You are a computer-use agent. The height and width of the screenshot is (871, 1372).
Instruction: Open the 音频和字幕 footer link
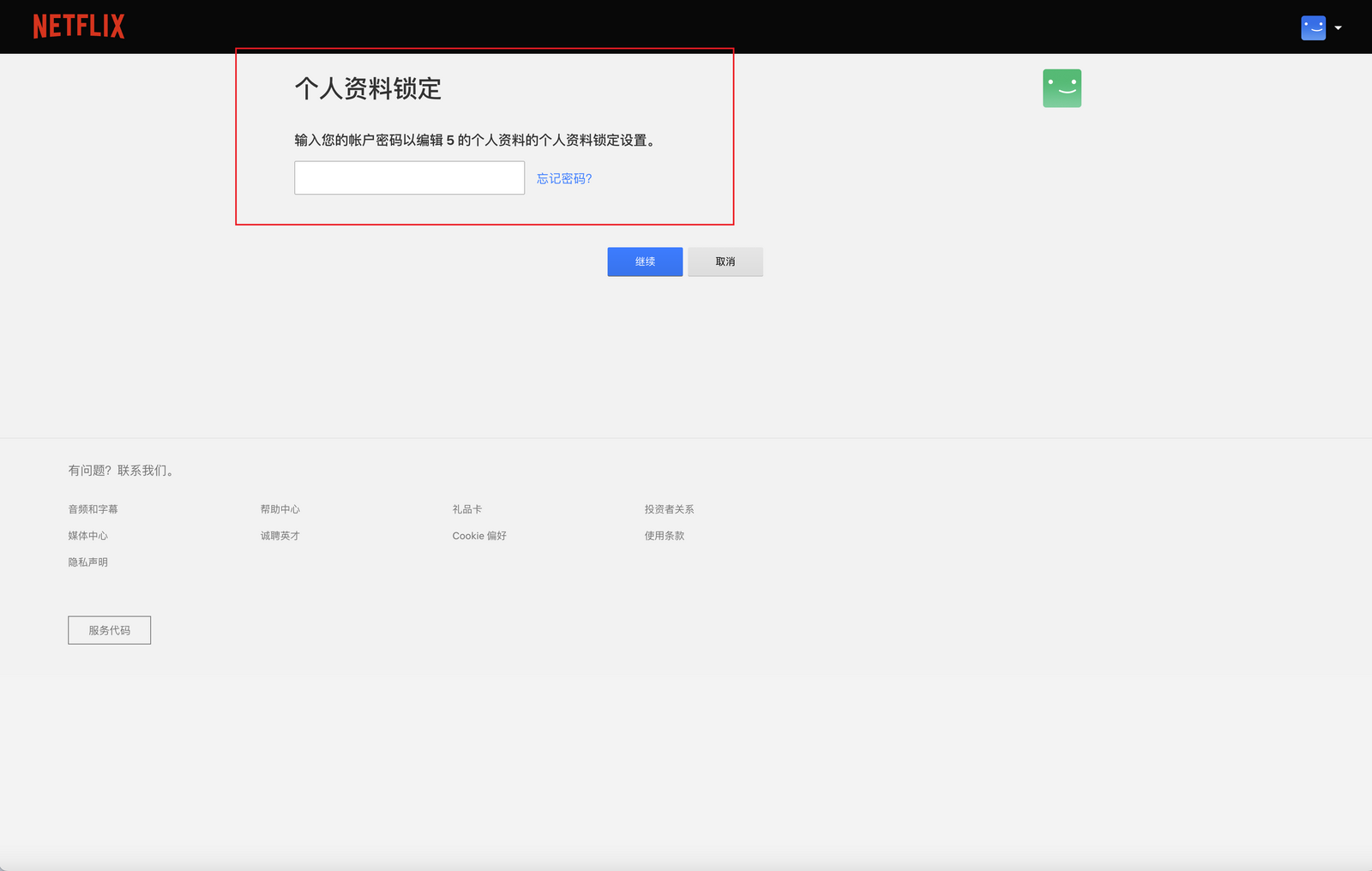[x=93, y=509]
